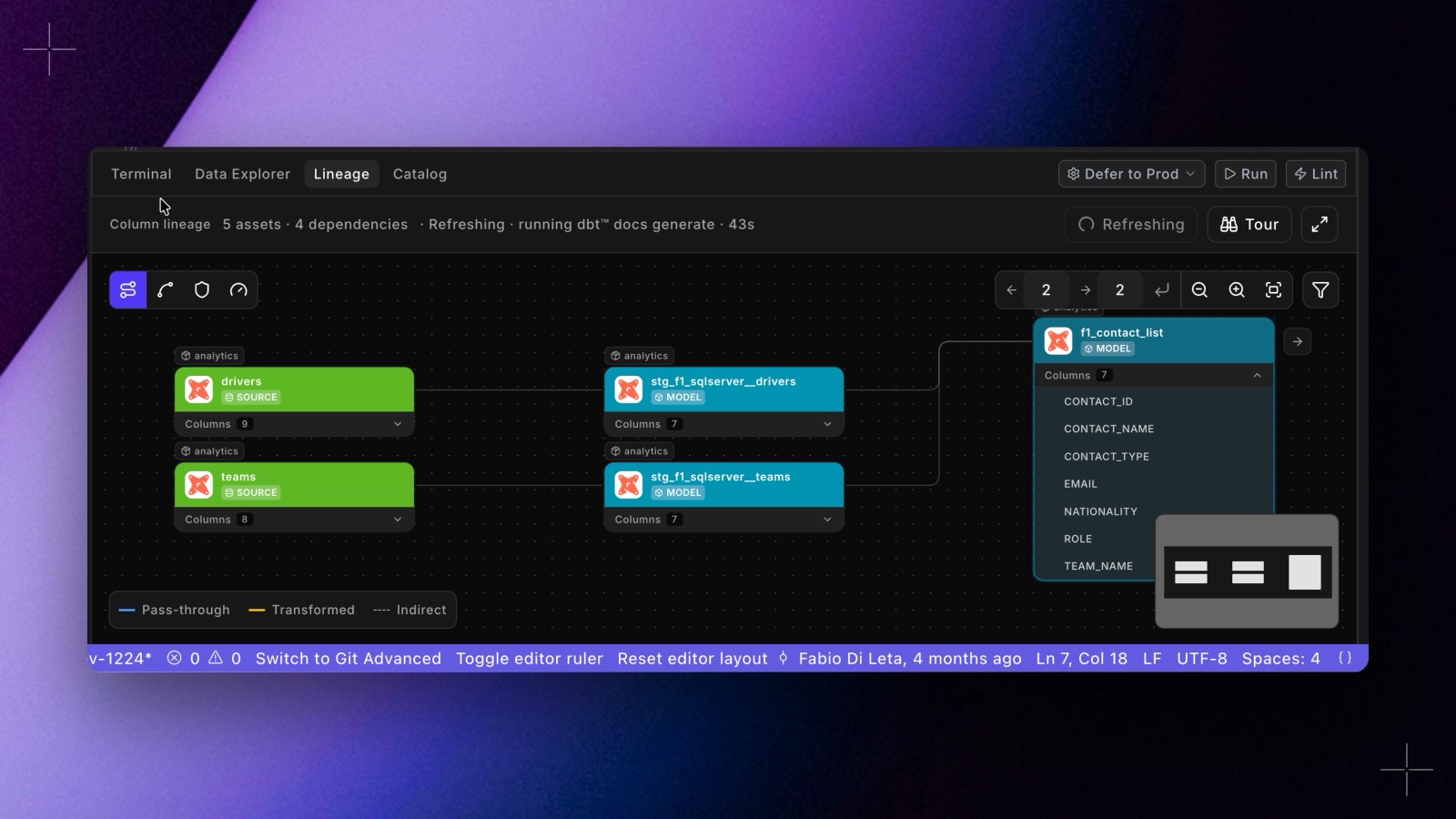Click the arrow button beside f1_contact_list
This screenshot has width=1456, height=819.
pyautogui.click(x=1298, y=342)
